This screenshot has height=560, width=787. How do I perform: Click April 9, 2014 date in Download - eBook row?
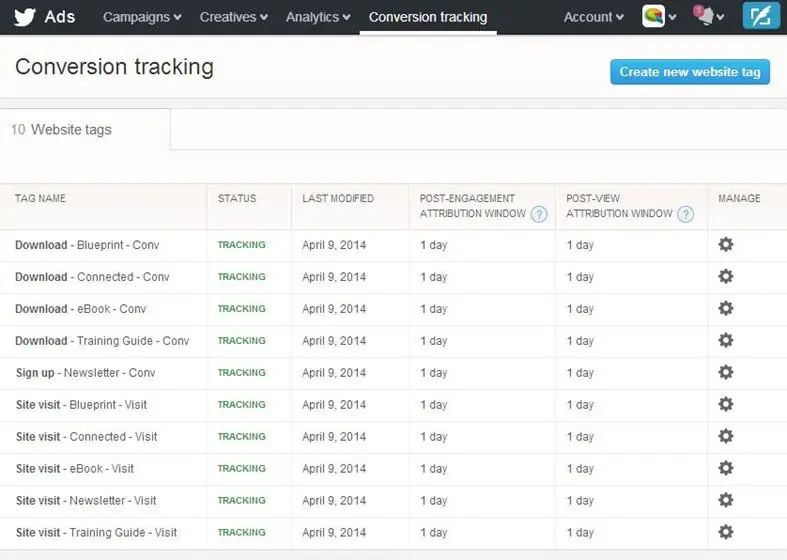334,309
